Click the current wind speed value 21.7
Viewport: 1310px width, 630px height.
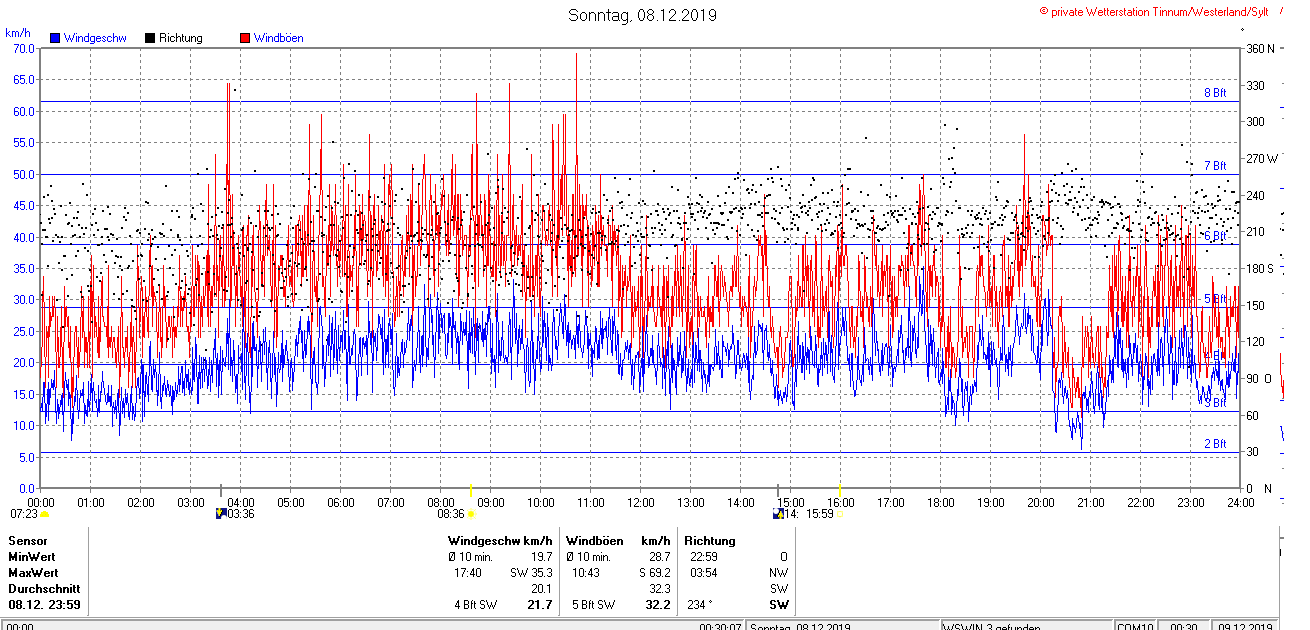click(540, 605)
